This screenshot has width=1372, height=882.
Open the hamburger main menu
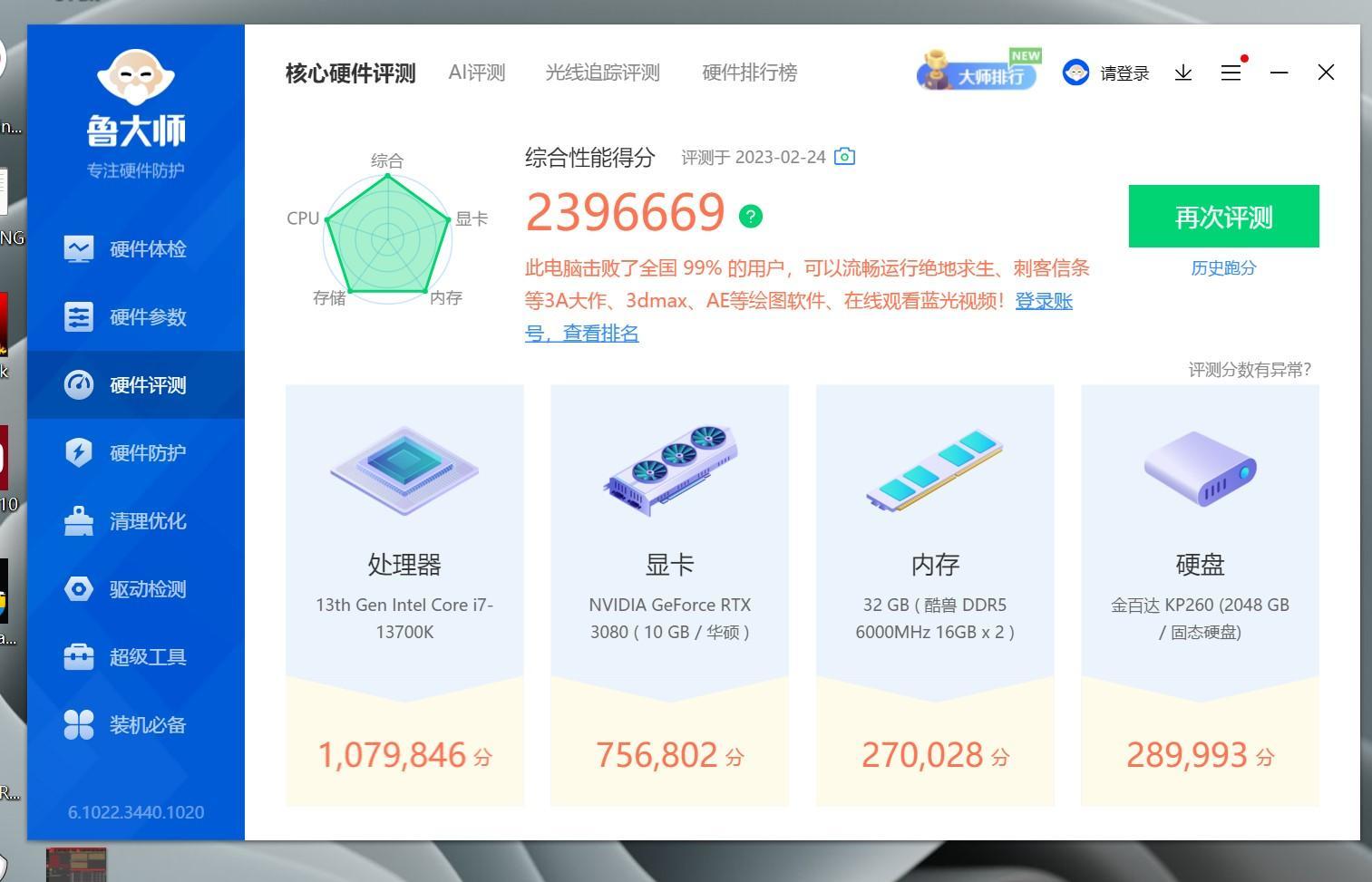[x=1231, y=73]
